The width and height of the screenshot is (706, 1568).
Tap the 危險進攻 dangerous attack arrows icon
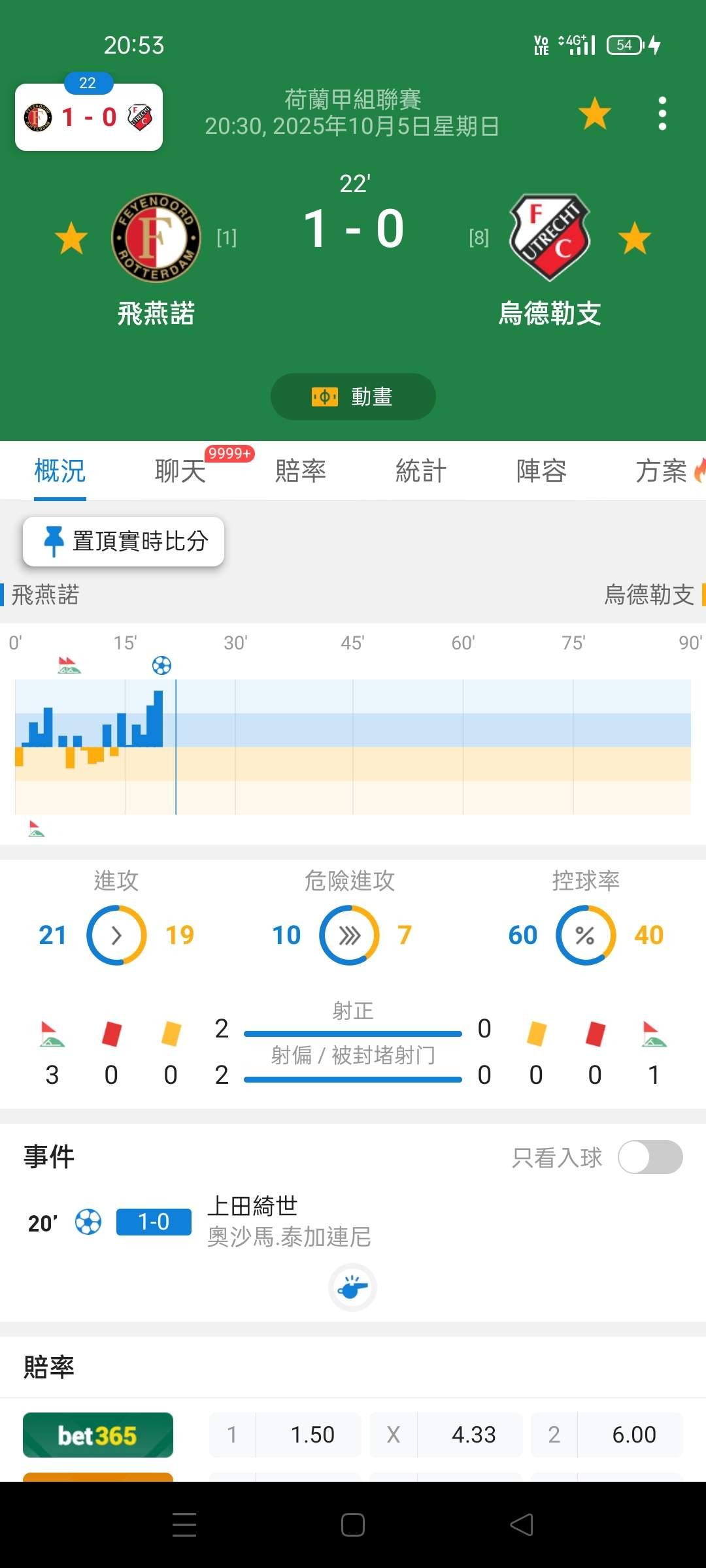click(x=349, y=935)
